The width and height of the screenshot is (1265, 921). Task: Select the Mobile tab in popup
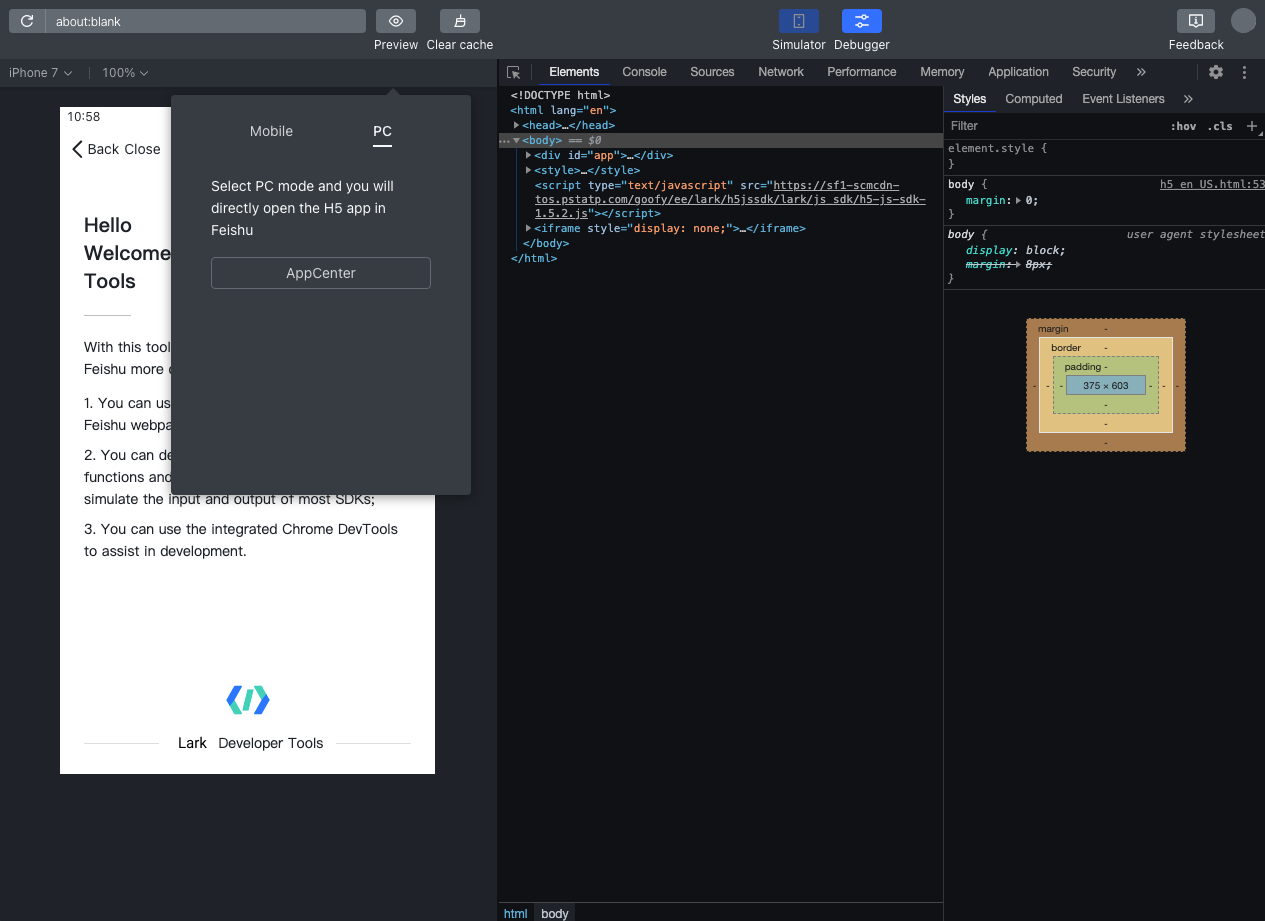pos(271,131)
